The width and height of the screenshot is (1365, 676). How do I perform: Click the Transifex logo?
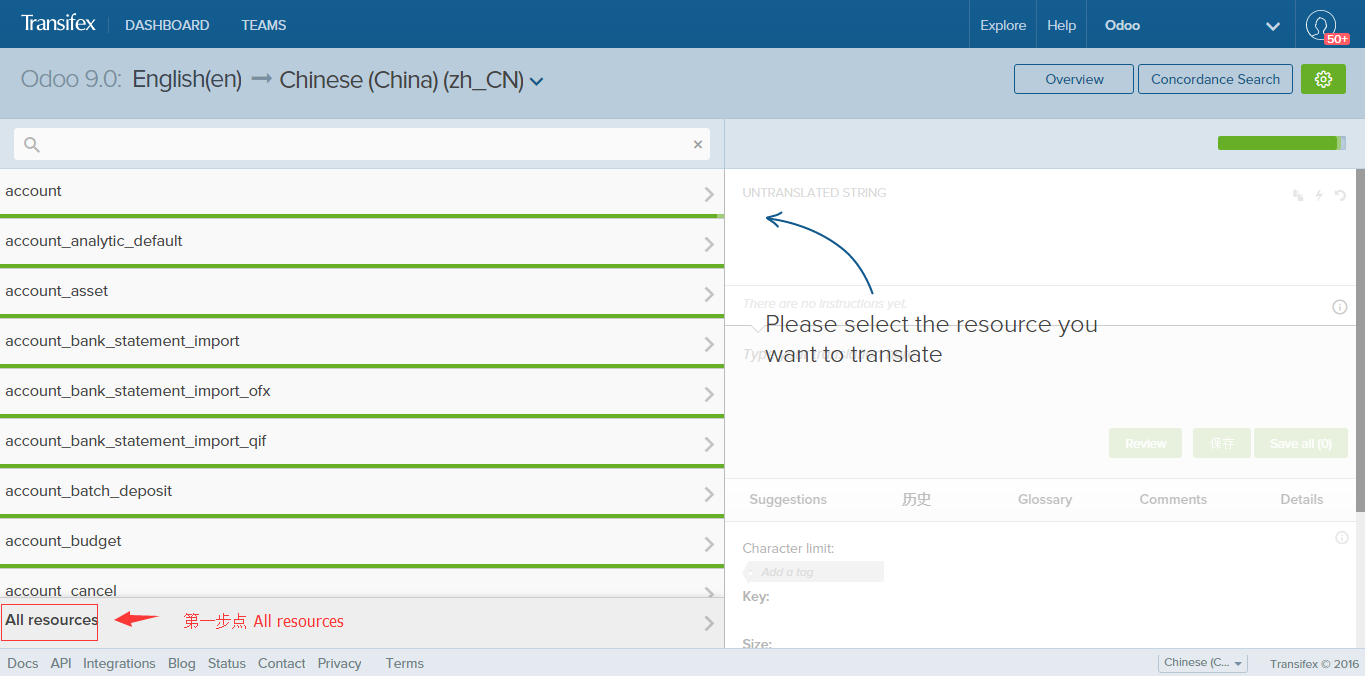(58, 24)
